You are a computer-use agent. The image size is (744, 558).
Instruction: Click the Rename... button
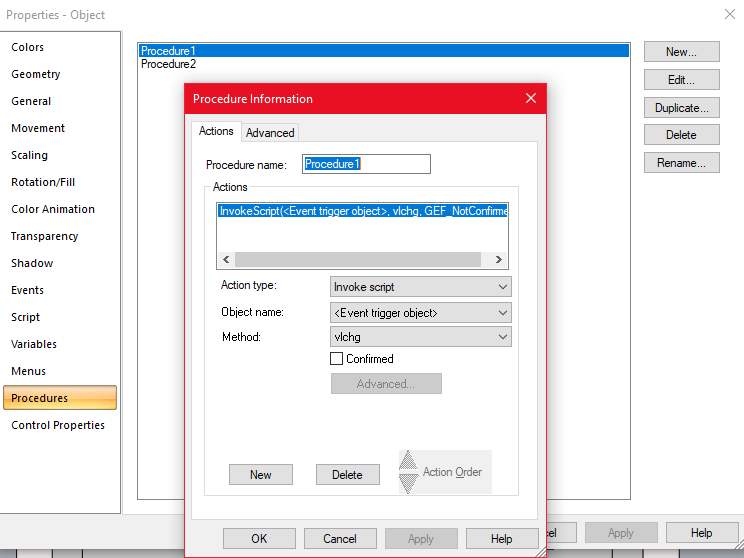coord(681,163)
